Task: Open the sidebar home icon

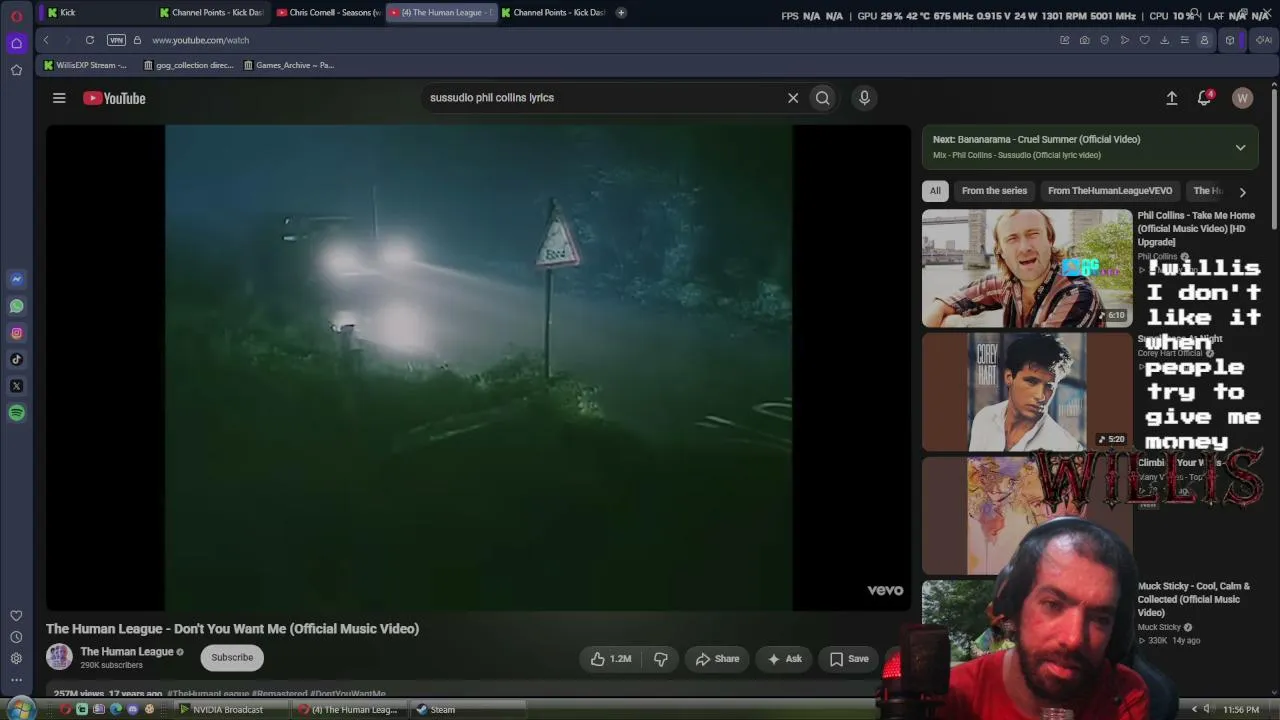Action: pyautogui.click(x=16, y=43)
